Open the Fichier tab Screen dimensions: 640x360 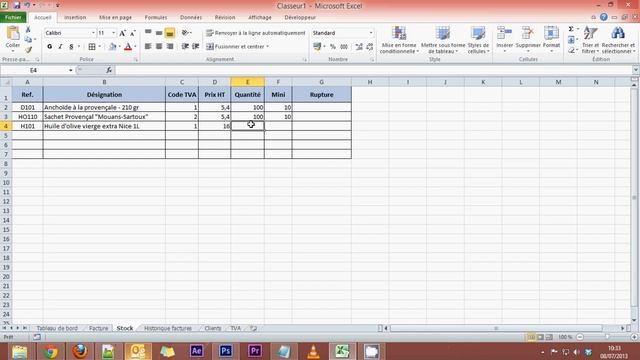(13, 17)
